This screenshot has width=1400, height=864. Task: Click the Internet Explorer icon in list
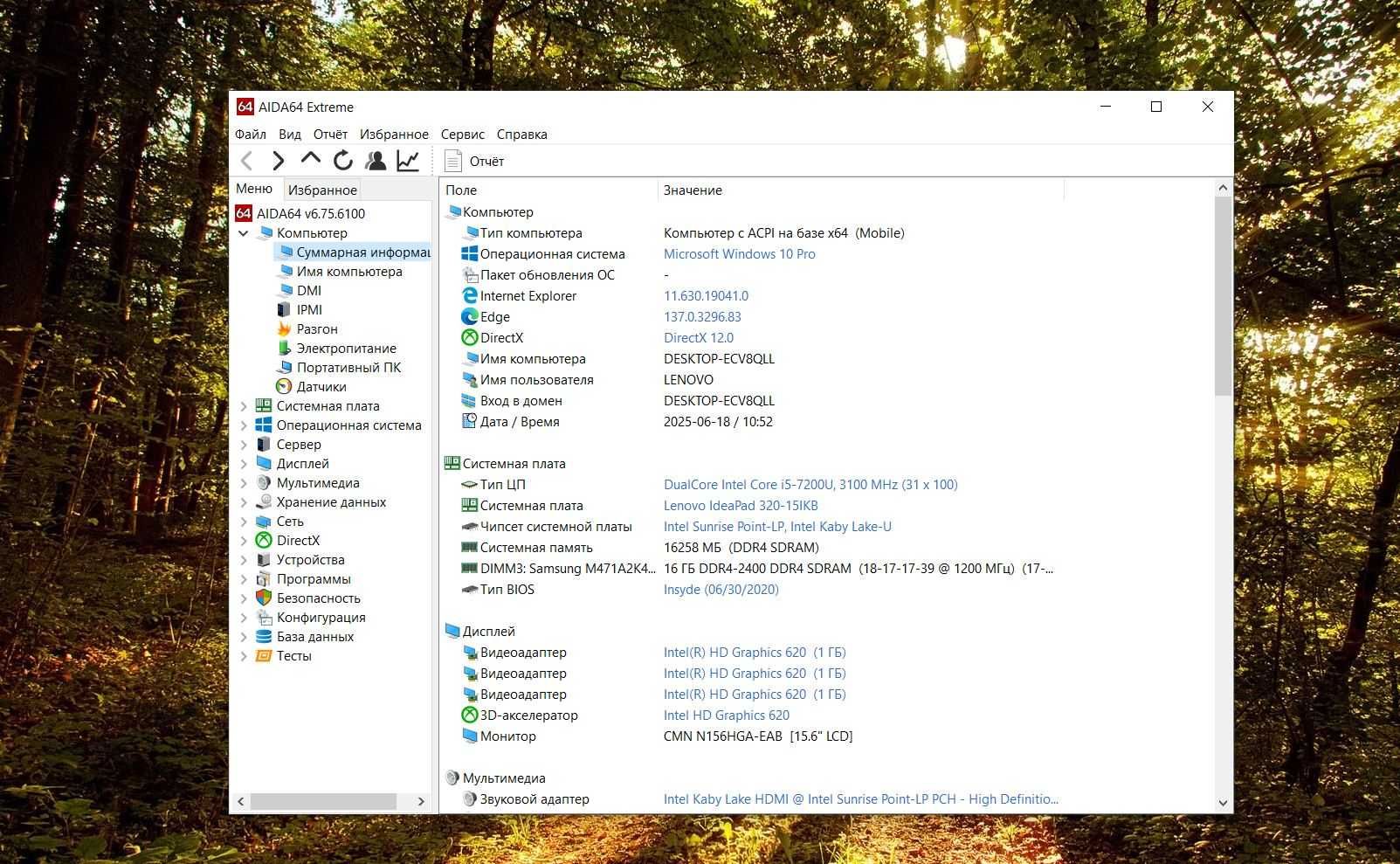469,295
